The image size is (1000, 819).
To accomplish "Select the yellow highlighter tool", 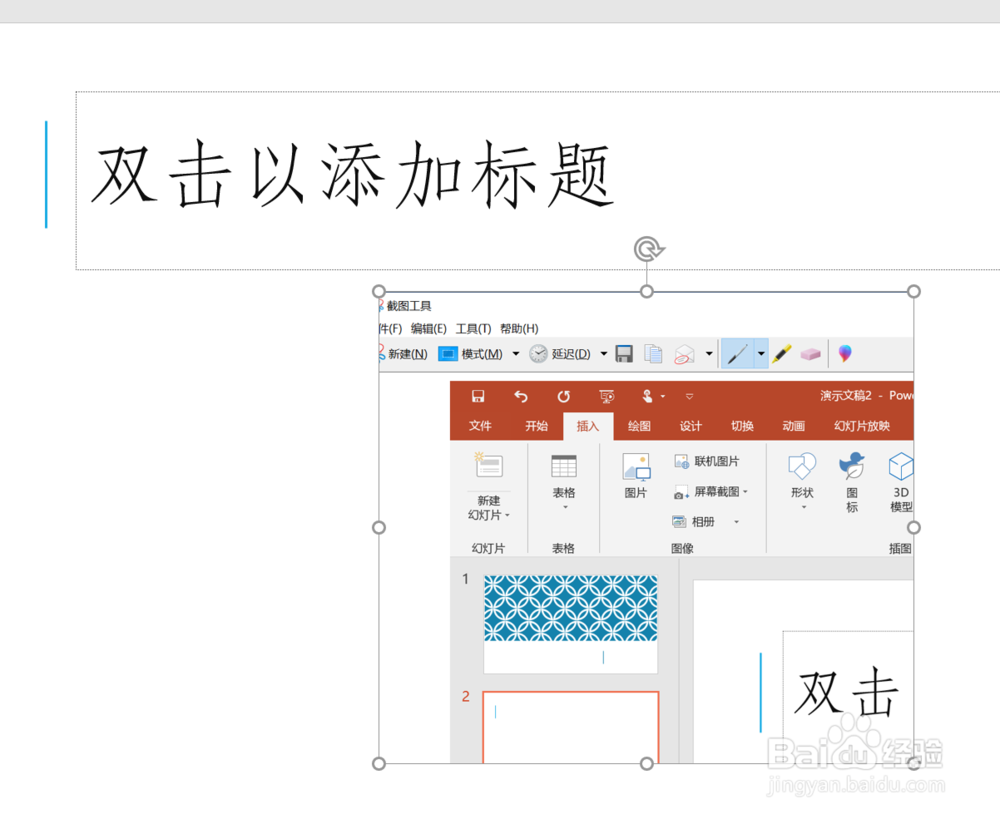I will [x=782, y=354].
